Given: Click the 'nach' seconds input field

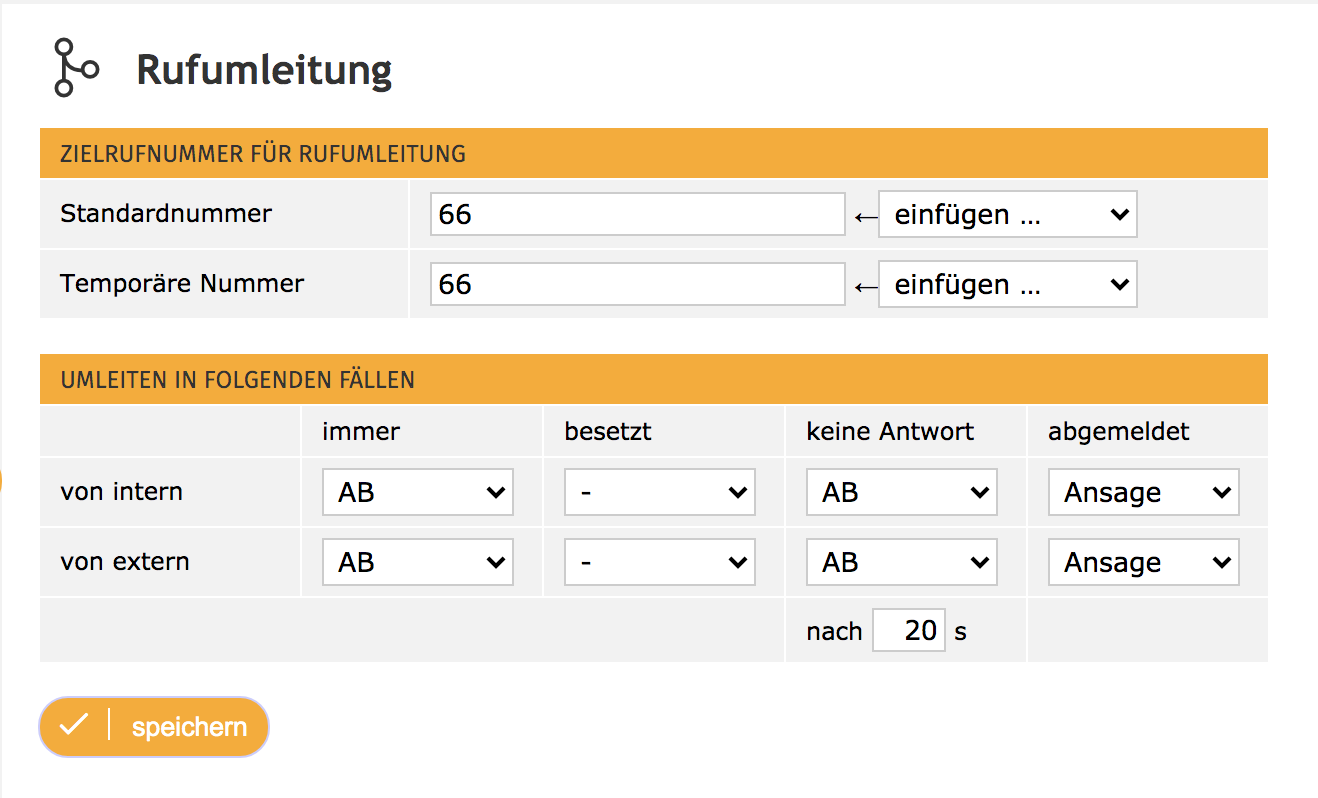Looking at the screenshot, I should [909, 631].
